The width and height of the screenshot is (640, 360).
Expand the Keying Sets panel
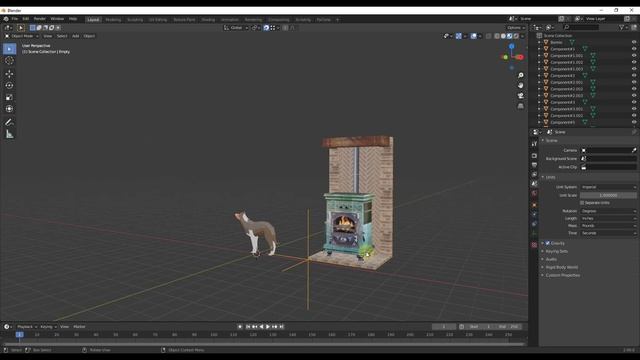click(x=556, y=251)
